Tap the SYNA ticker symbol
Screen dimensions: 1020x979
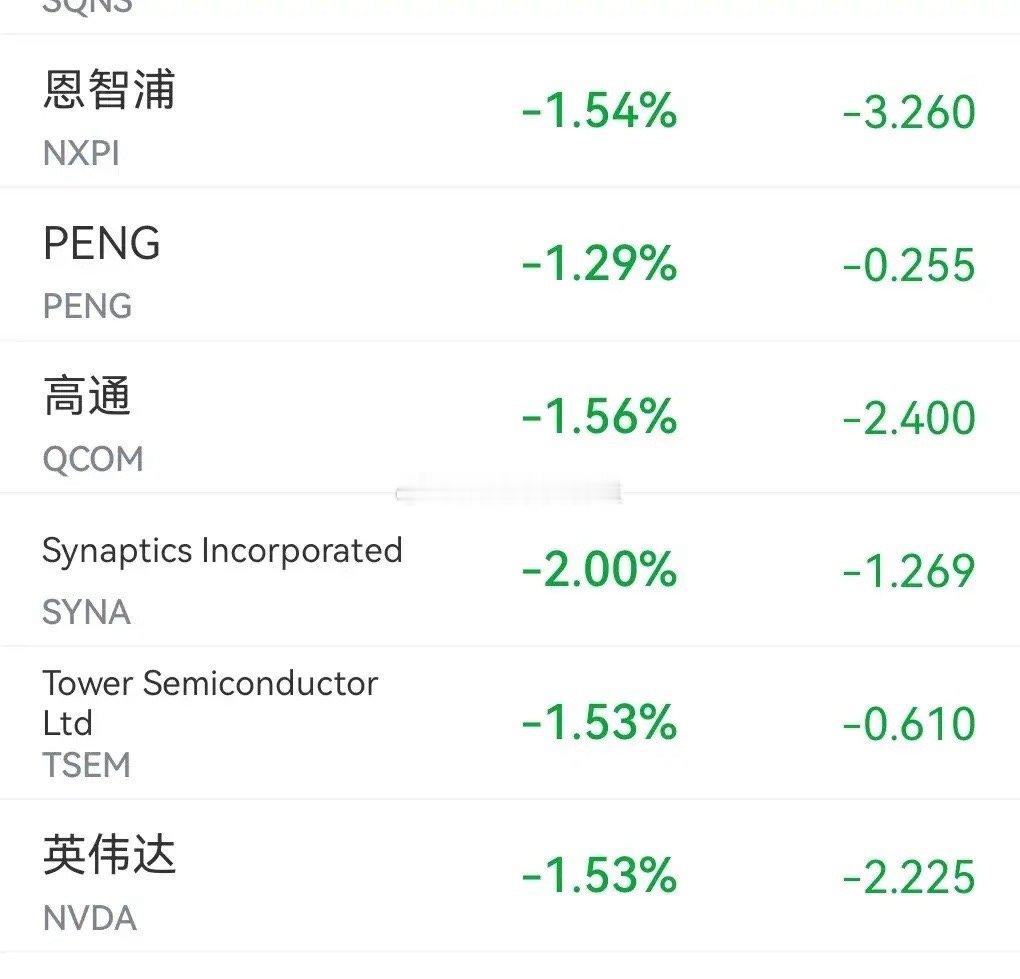pos(87,612)
